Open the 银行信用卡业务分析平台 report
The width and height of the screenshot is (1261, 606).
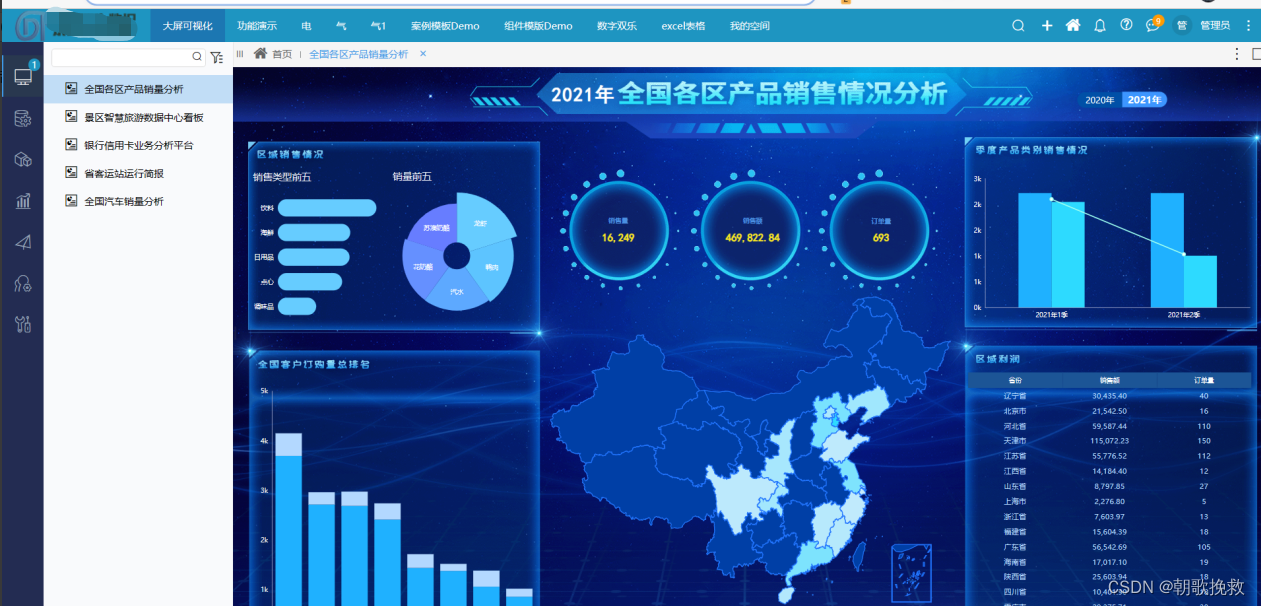138,145
